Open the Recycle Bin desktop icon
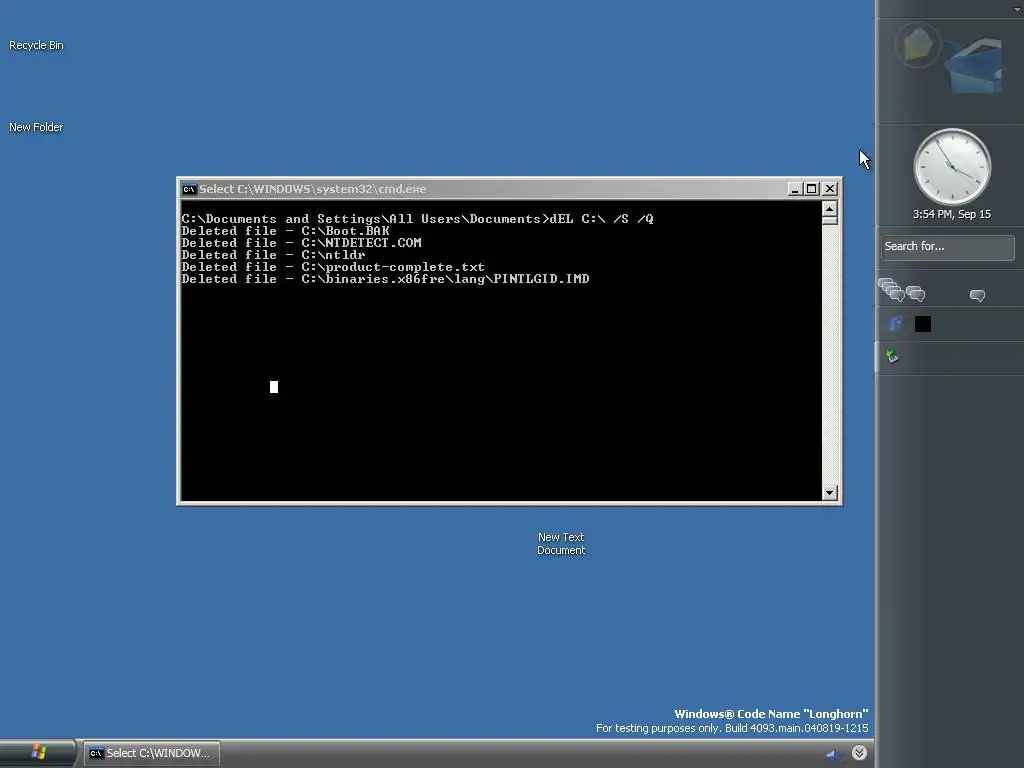This screenshot has width=1024, height=768. 36,45
